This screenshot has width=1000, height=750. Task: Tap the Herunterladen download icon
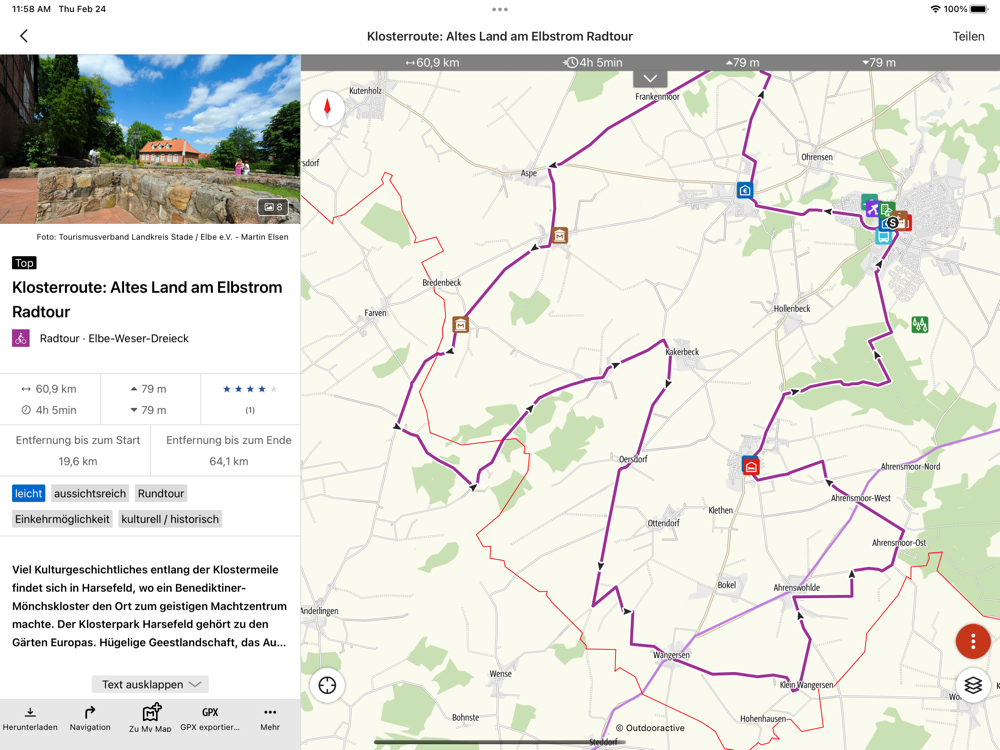(30, 718)
